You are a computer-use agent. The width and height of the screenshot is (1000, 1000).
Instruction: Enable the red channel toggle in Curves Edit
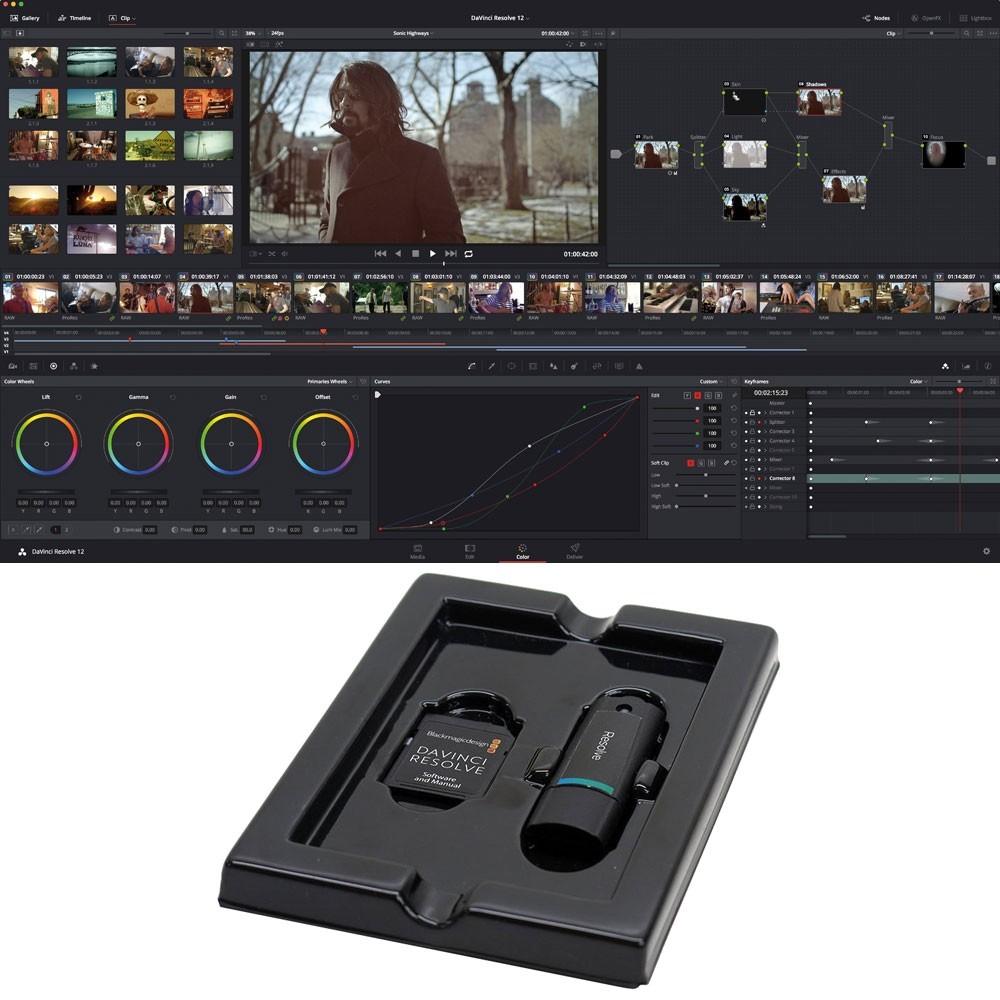[697, 395]
